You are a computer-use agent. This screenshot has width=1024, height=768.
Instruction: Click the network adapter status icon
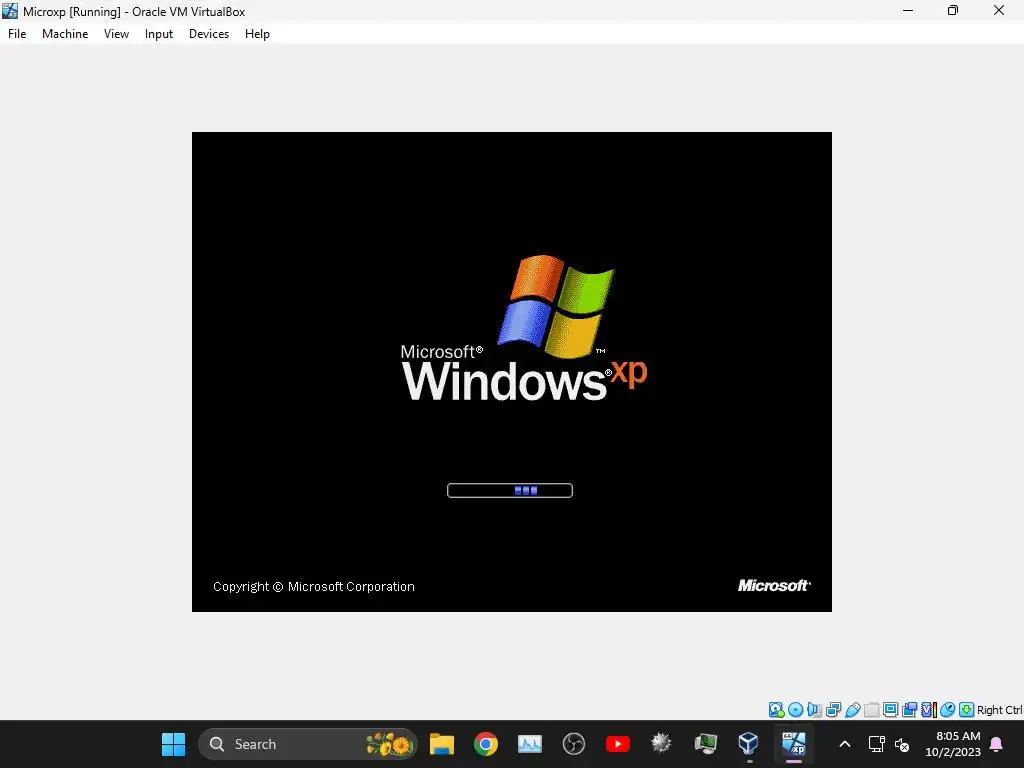coord(833,710)
